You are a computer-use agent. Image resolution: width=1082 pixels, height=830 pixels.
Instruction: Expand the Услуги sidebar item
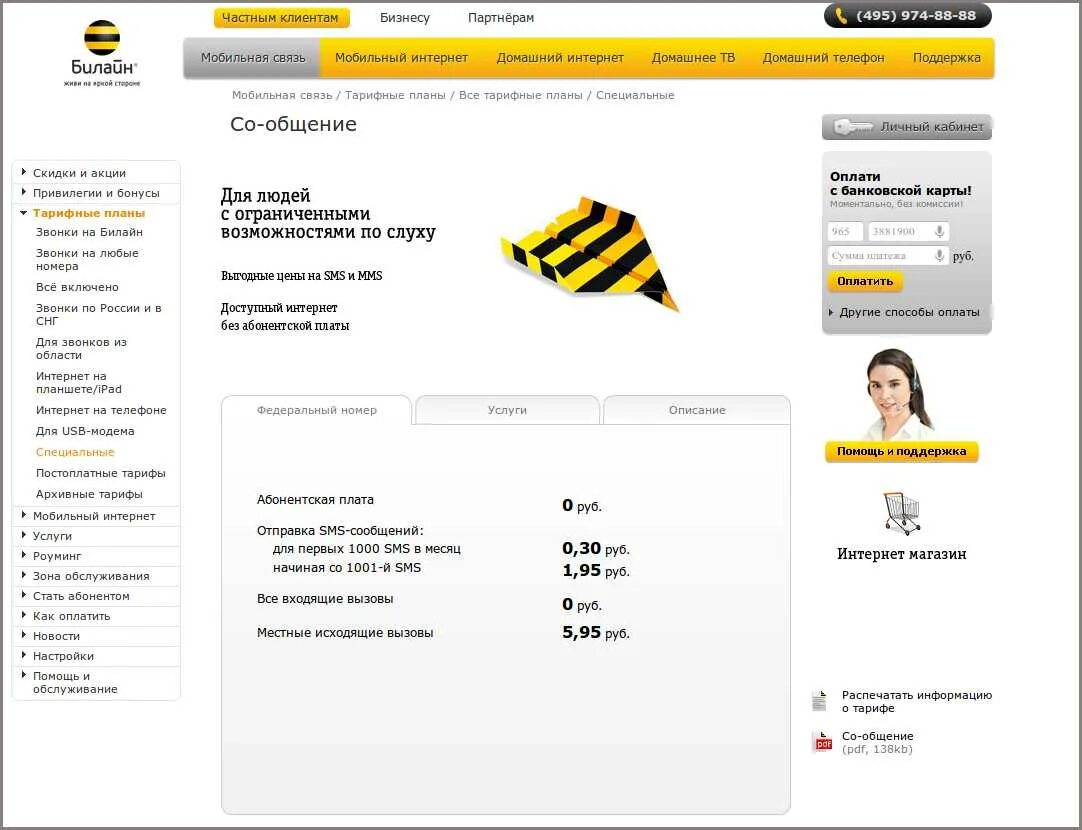click(23, 535)
